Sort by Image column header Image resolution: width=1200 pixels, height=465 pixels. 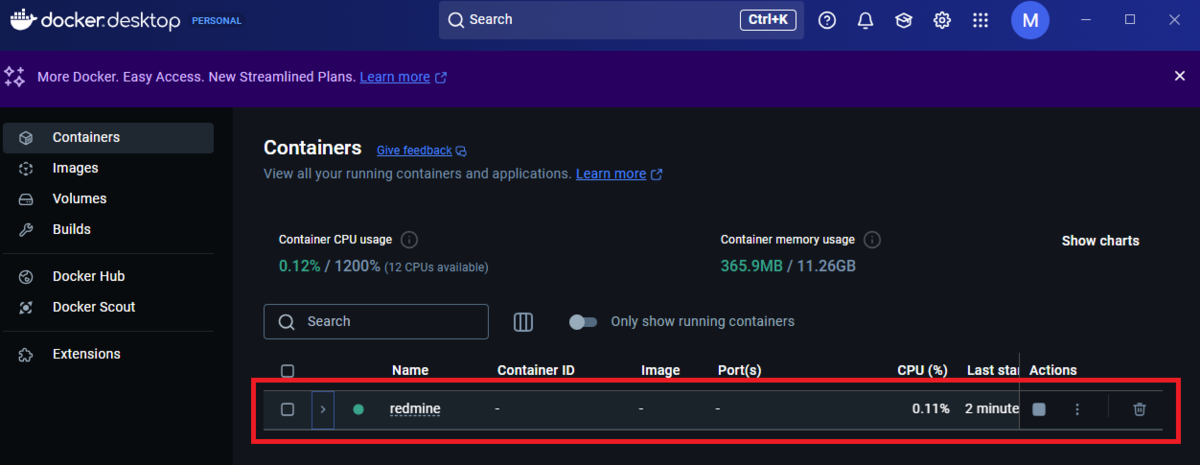point(660,371)
